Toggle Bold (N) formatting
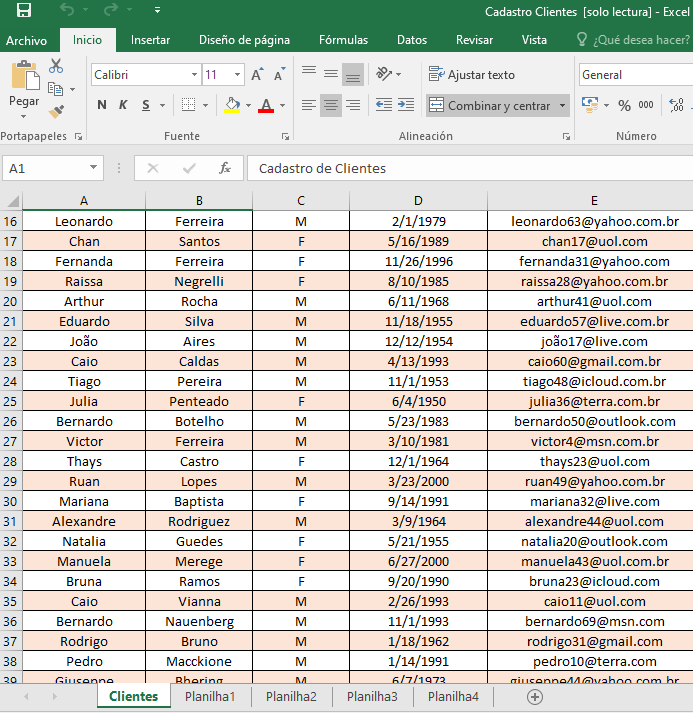The height and width of the screenshot is (713, 693). click(x=102, y=105)
